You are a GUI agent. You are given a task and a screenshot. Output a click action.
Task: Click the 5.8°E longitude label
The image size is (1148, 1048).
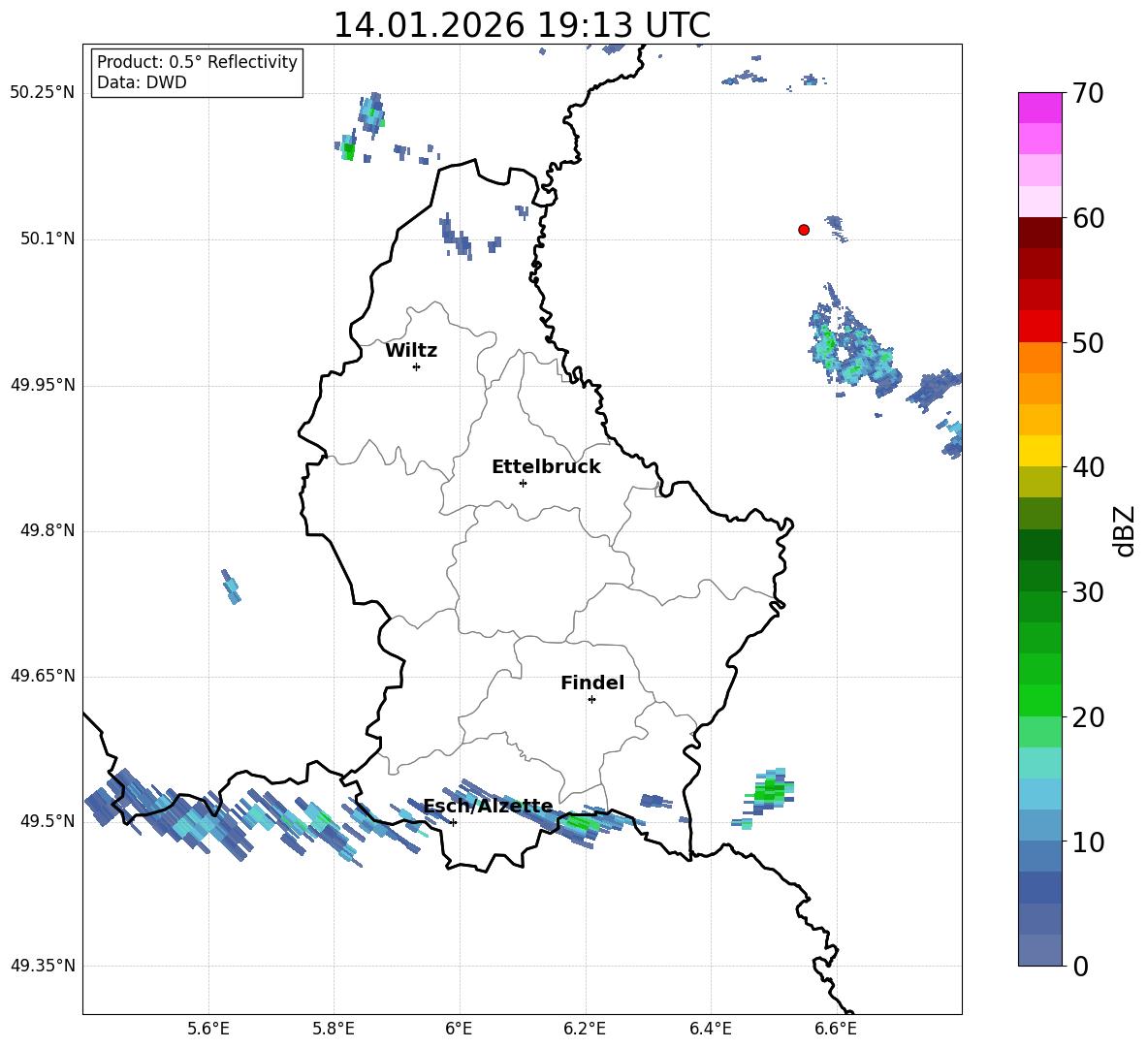coord(334,1029)
